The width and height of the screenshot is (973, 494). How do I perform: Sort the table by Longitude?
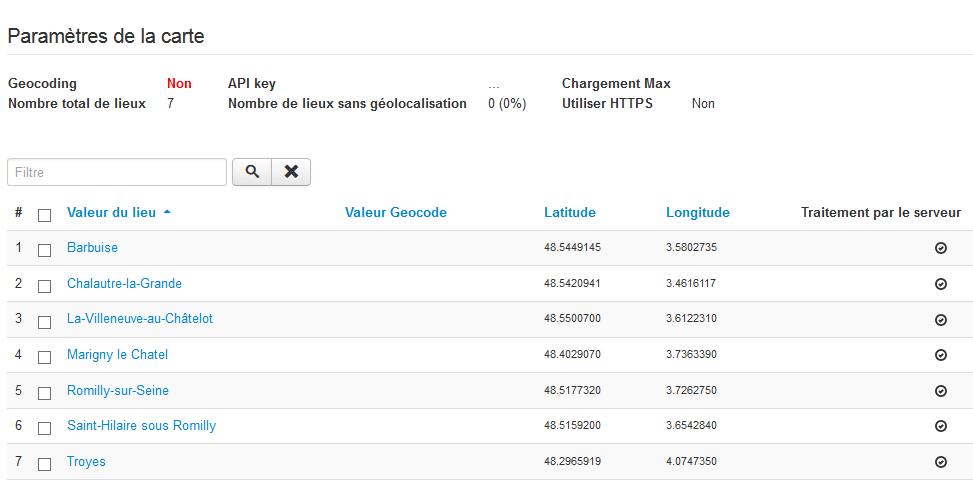pos(697,212)
